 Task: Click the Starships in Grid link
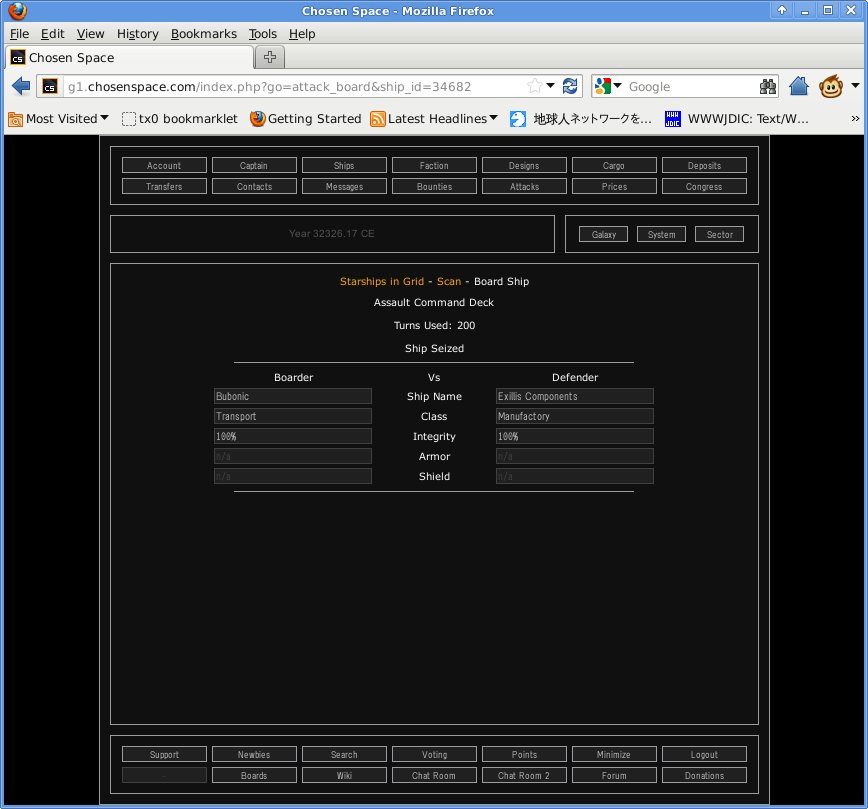382,282
